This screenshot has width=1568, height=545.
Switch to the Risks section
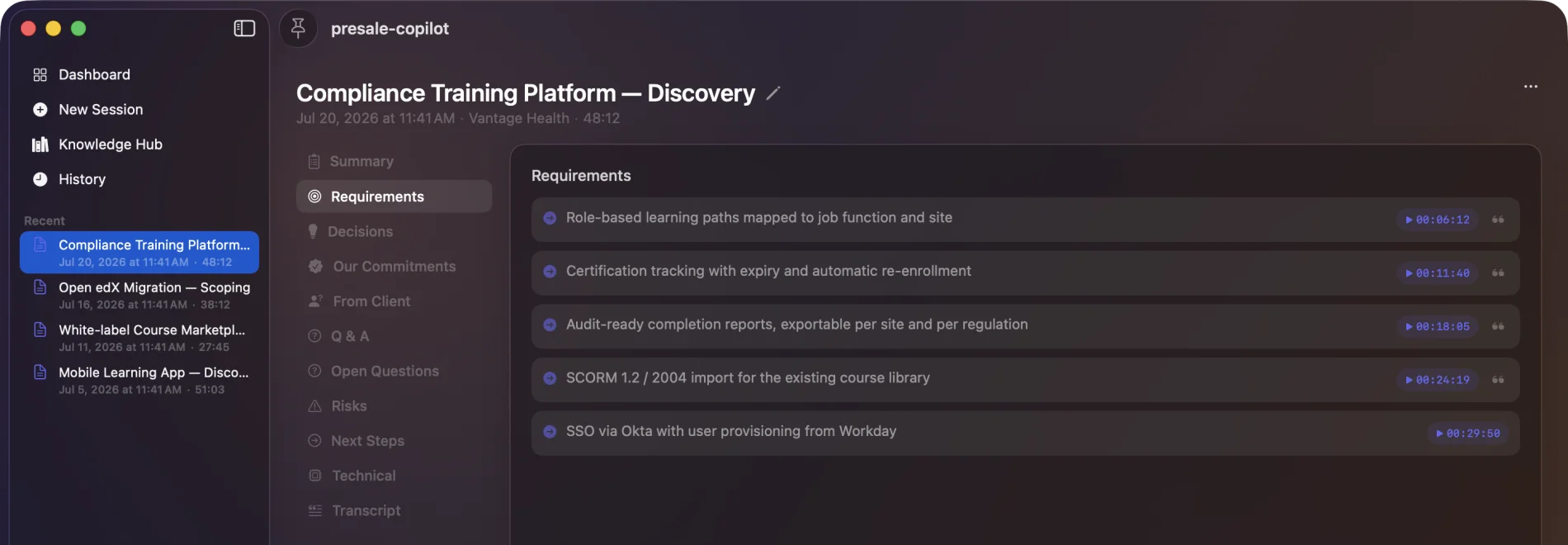point(394,405)
